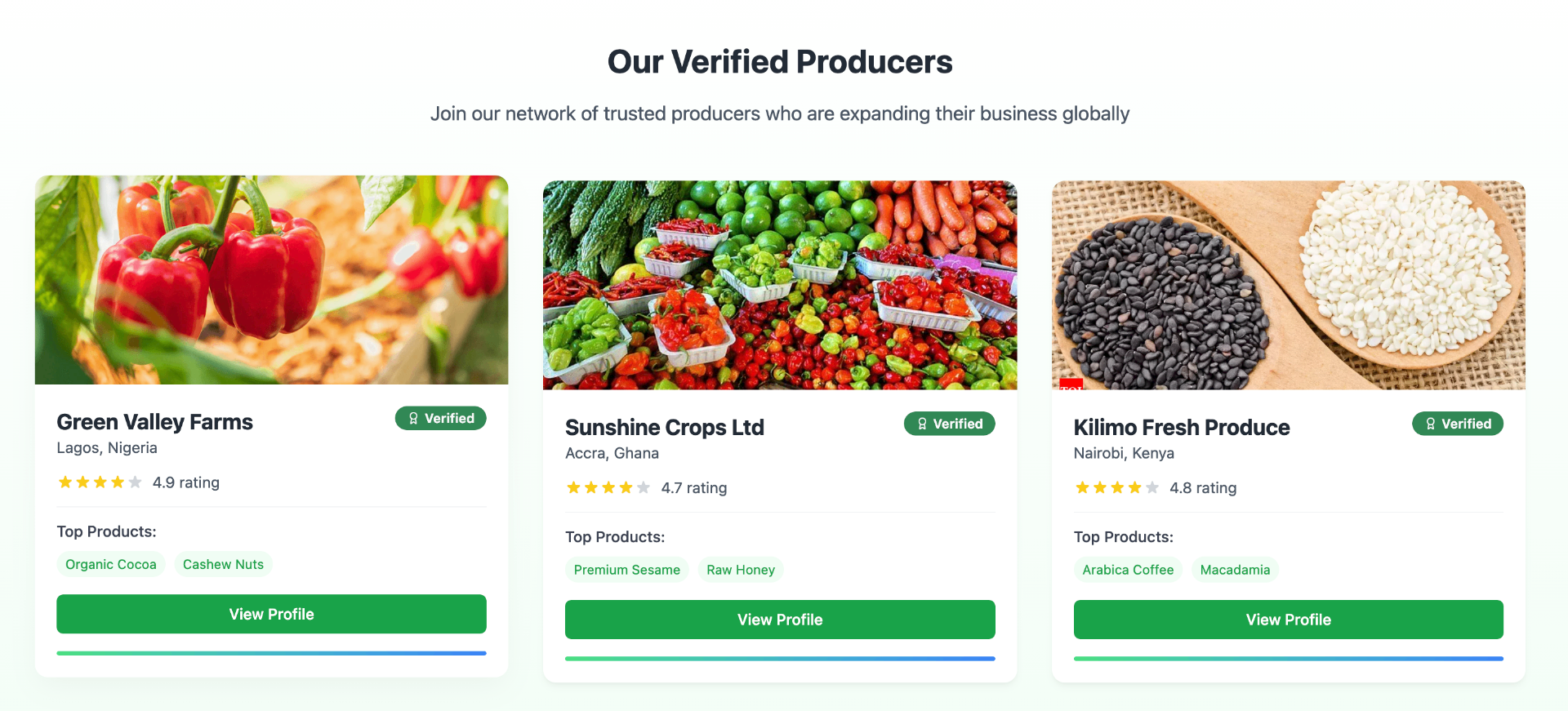
Task: Click View Profile for Kilimo Fresh Produce
Action: tap(1288, 620)
